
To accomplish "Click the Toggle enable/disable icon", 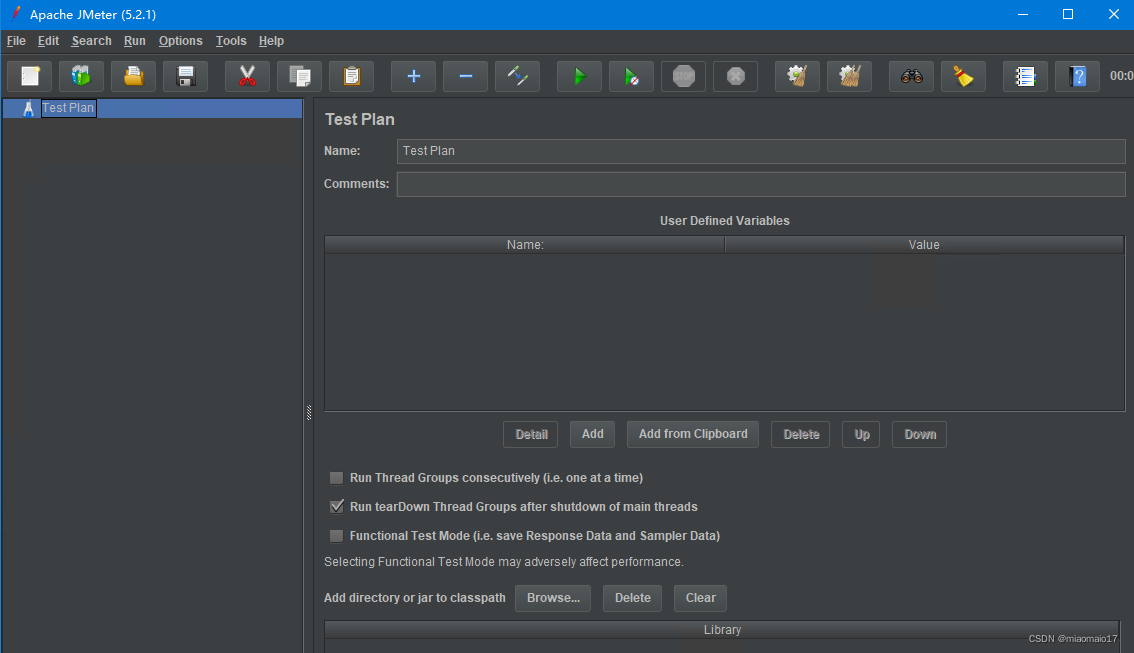I will click(x=517, y=76).
